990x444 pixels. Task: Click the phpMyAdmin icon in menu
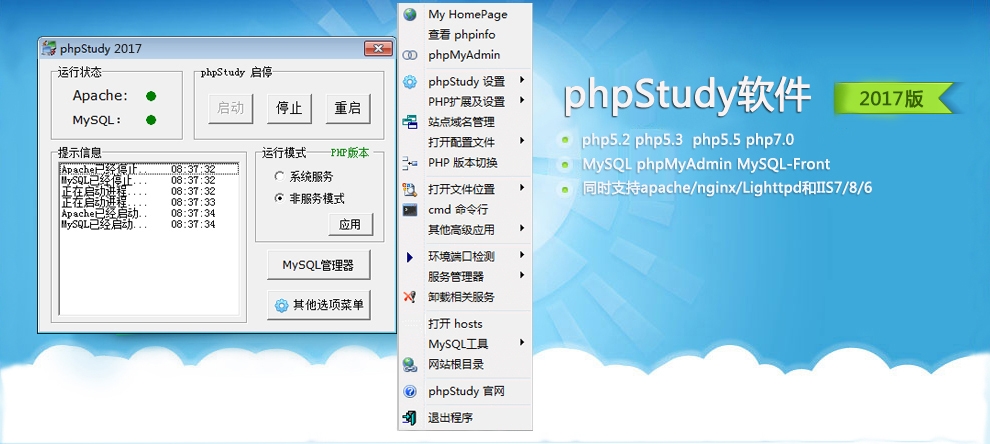coord(410,56)
